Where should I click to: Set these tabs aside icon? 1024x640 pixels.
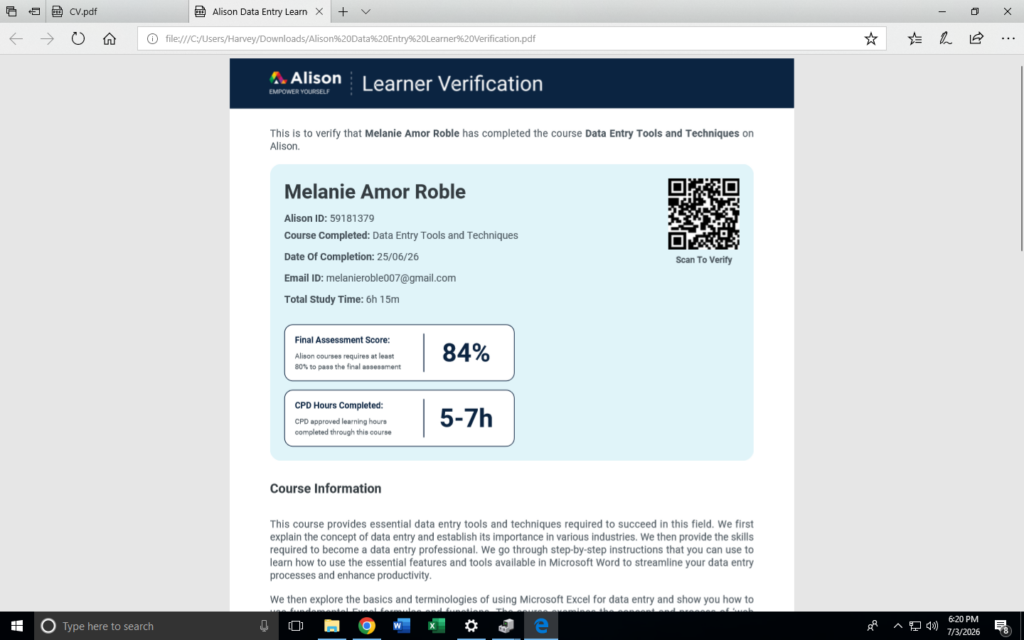tap(34, 11)
